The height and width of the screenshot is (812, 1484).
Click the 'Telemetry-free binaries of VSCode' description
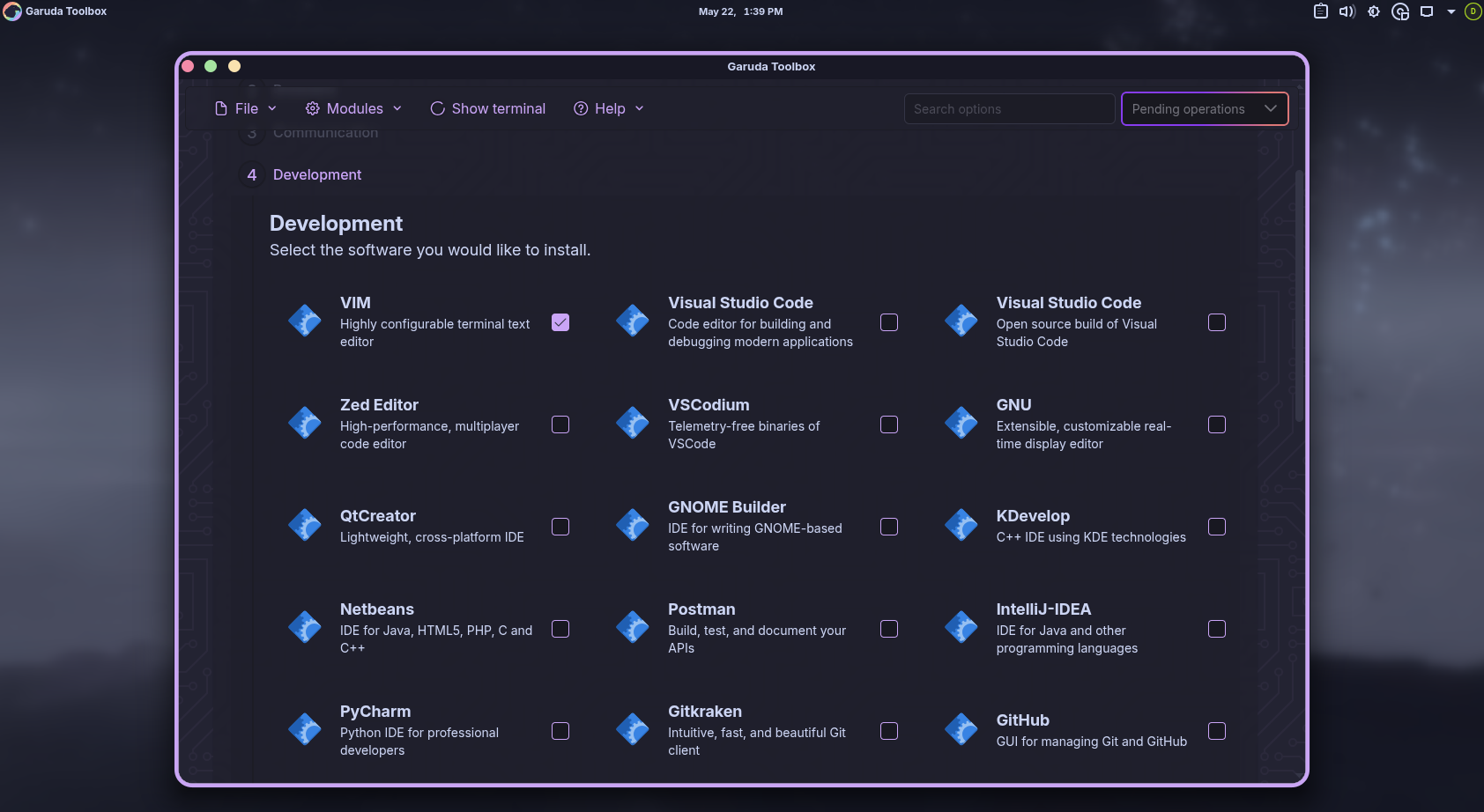click(x=744, y=435)
